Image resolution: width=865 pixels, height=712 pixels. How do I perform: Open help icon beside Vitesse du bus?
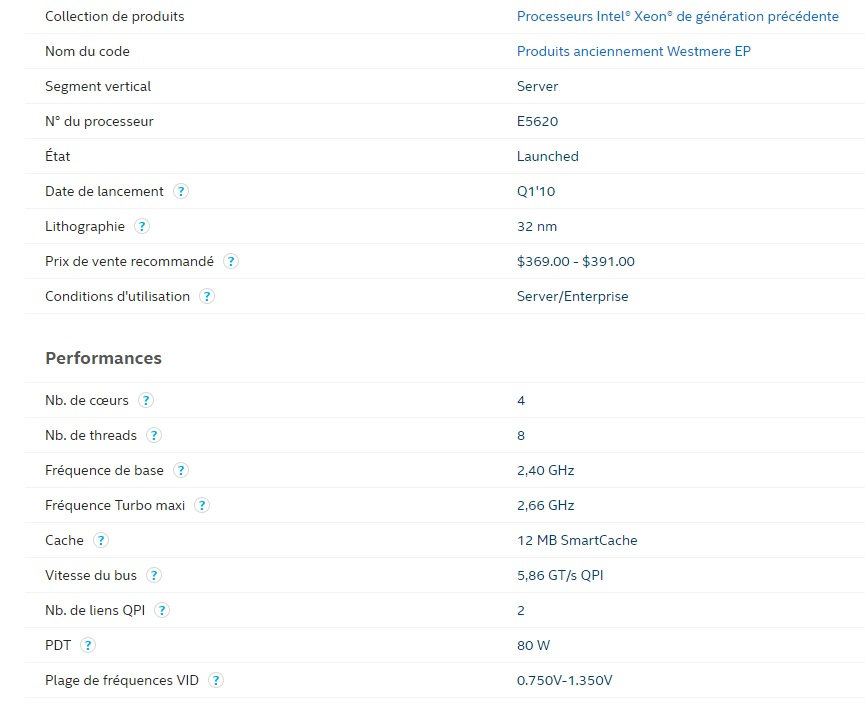point(154,575)
